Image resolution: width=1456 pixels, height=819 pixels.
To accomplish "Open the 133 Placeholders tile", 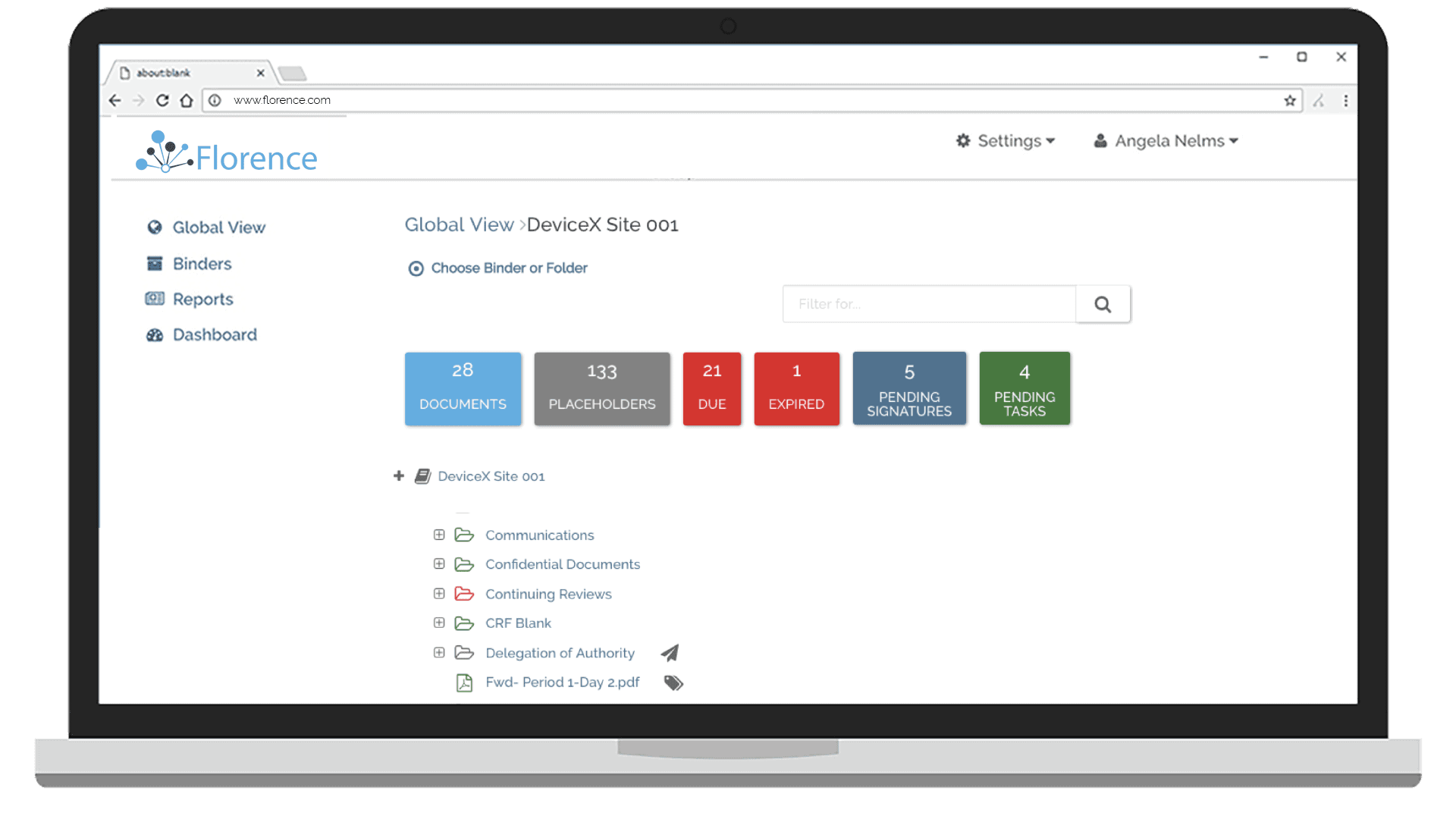I will click(x=602, y=388).
